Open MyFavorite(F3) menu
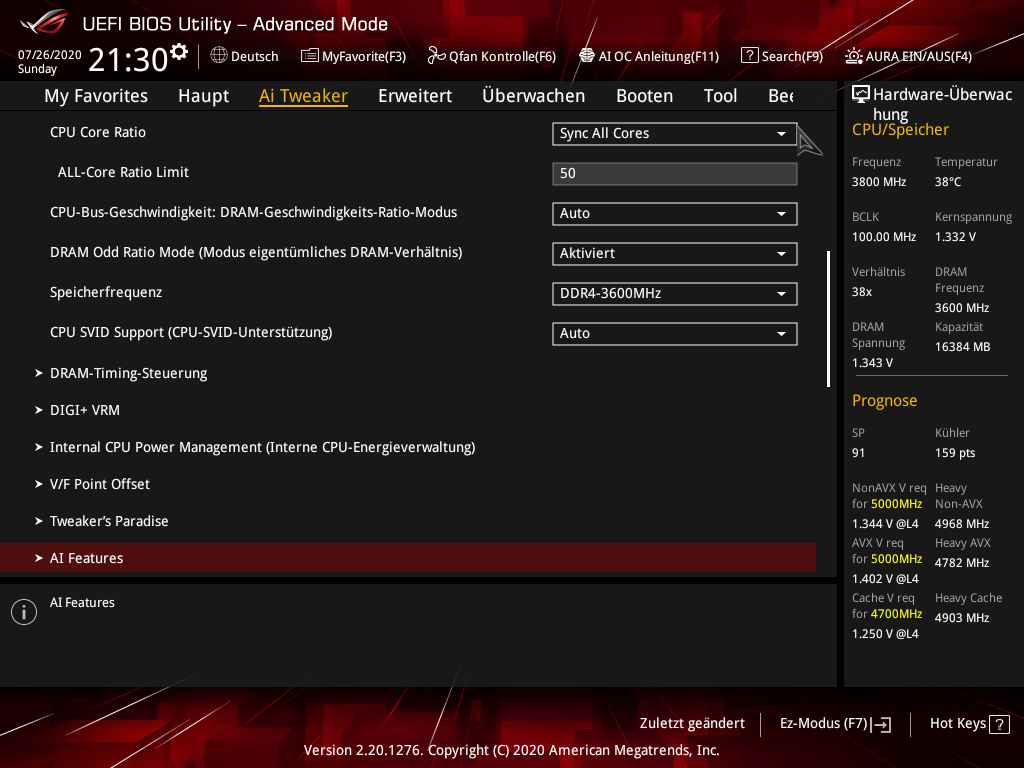1024x768 pixels. click(x=353, y=56)
